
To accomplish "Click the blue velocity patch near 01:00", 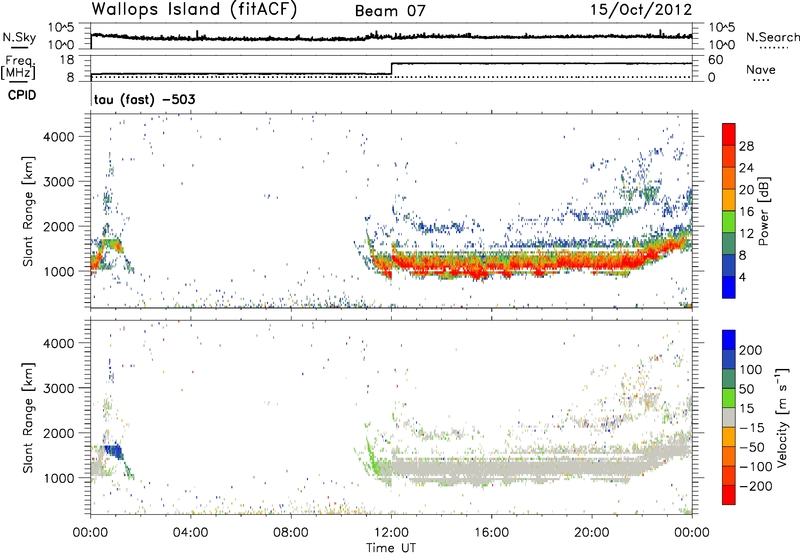I will [114, 451].
